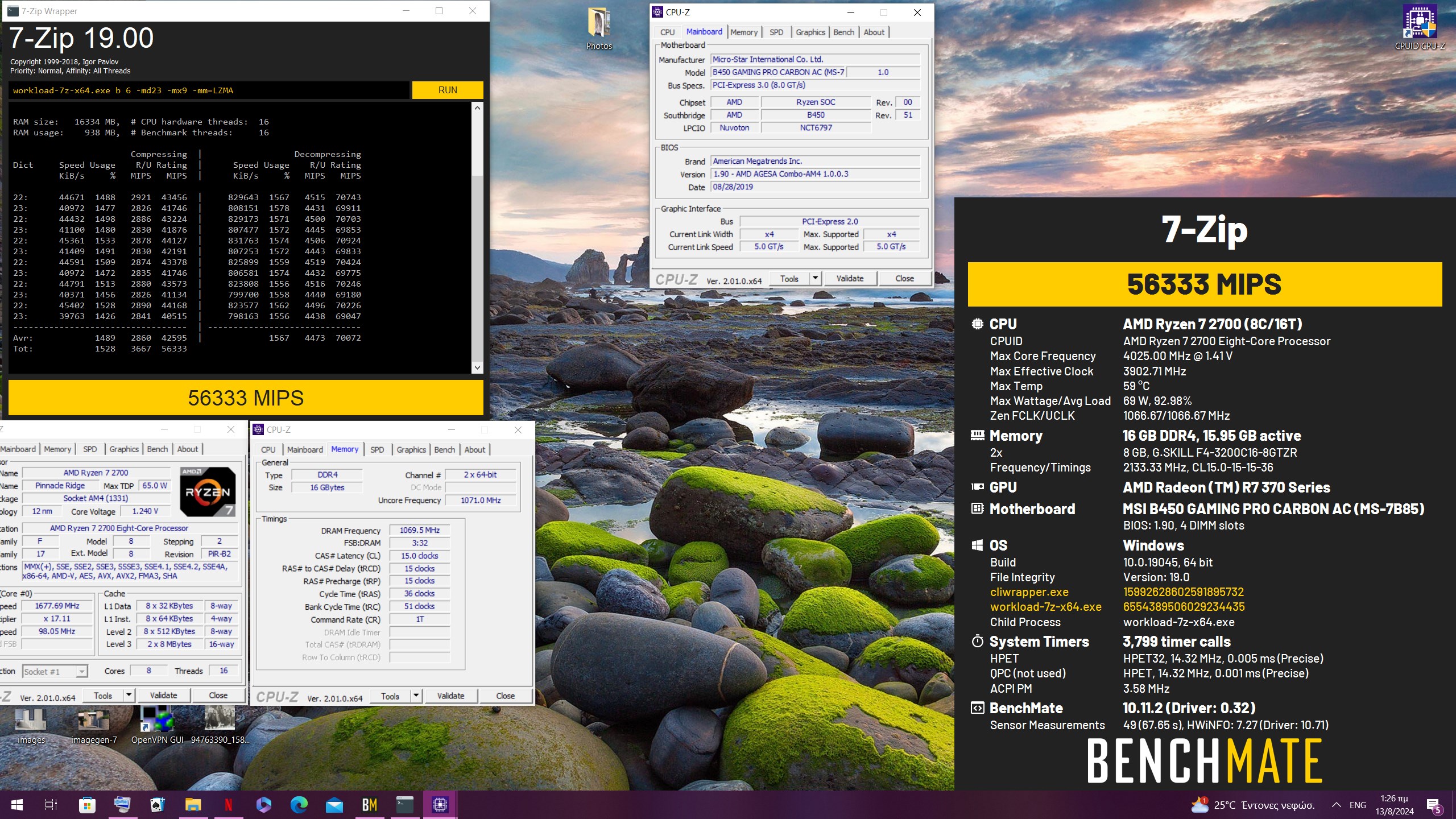Show hidden system tray icons

(1337, 805)
